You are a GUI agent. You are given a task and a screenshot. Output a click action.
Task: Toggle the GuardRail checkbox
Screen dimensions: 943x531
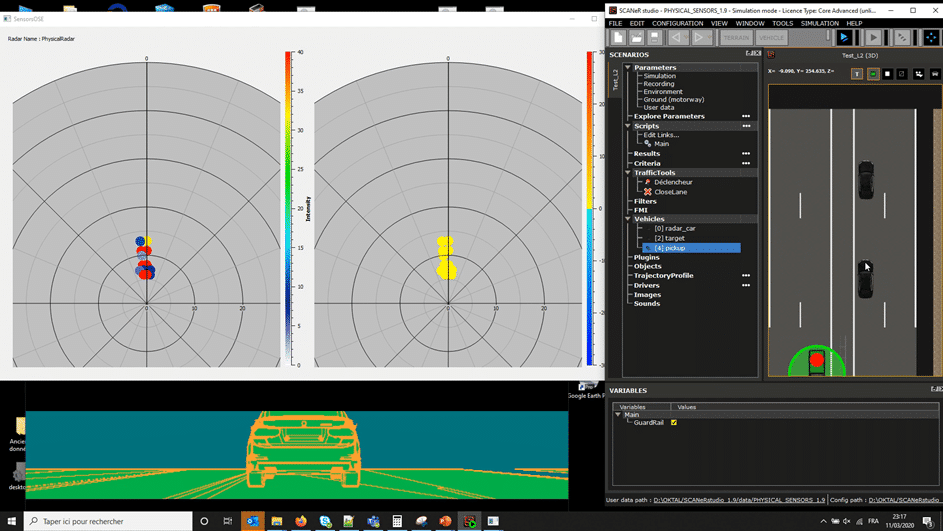point(674,423)
